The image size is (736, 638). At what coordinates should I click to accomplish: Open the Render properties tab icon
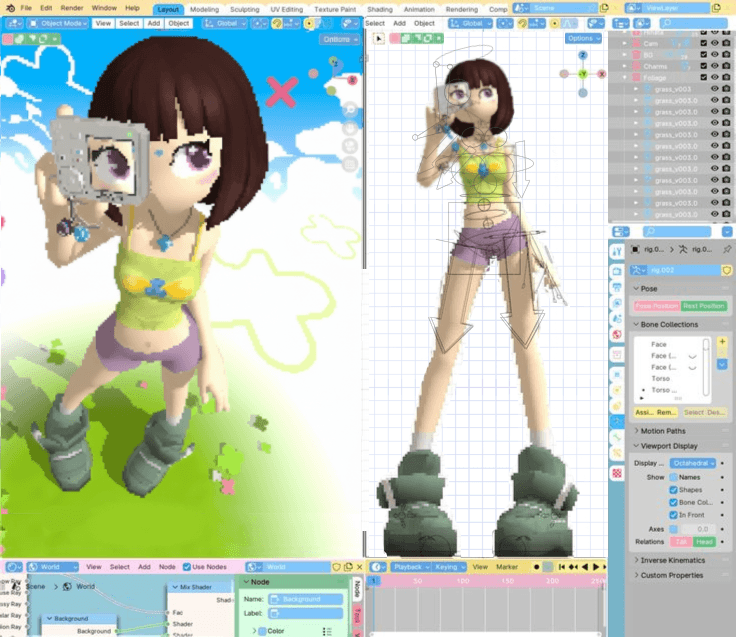617,271
